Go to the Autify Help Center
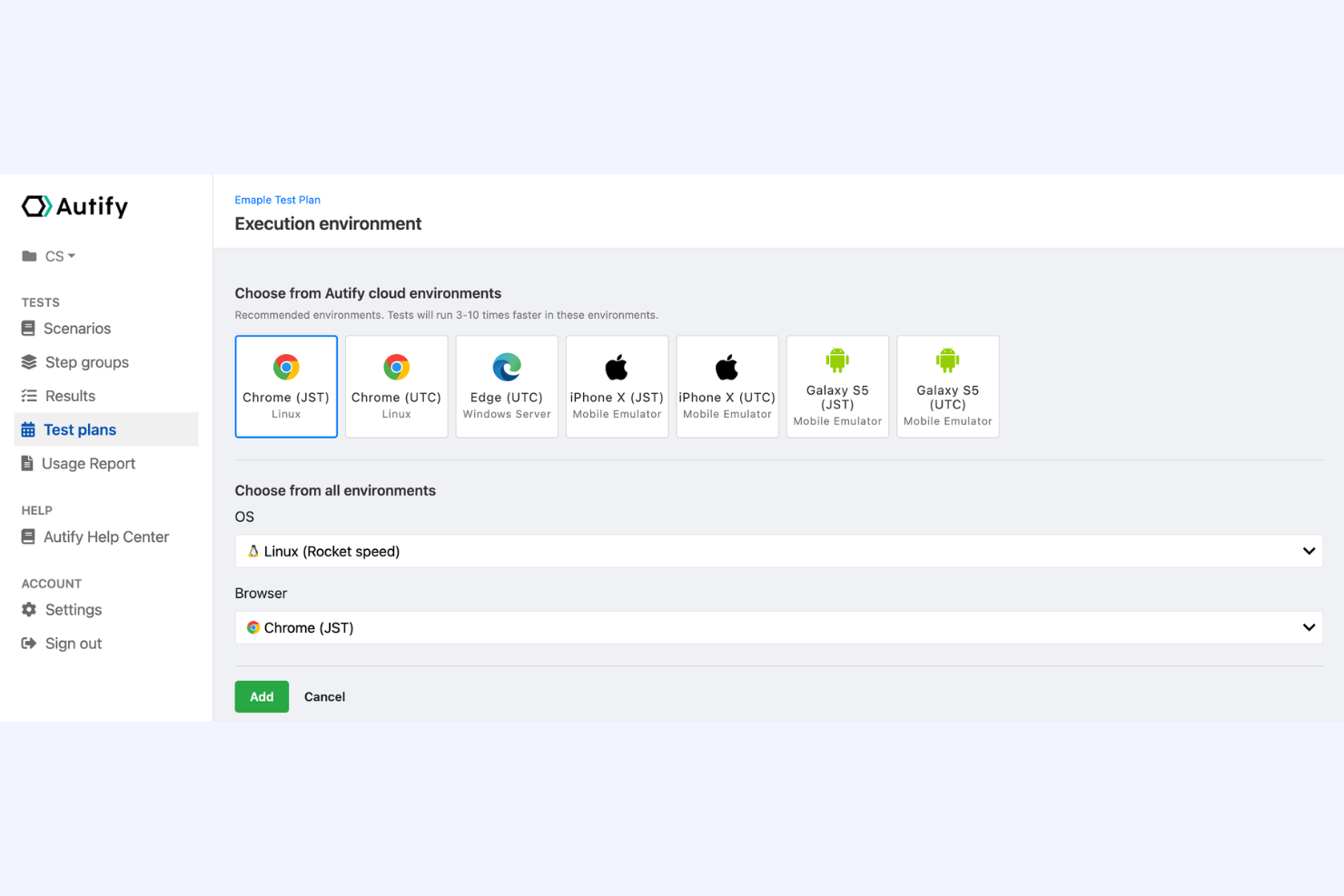 (106, 537)
